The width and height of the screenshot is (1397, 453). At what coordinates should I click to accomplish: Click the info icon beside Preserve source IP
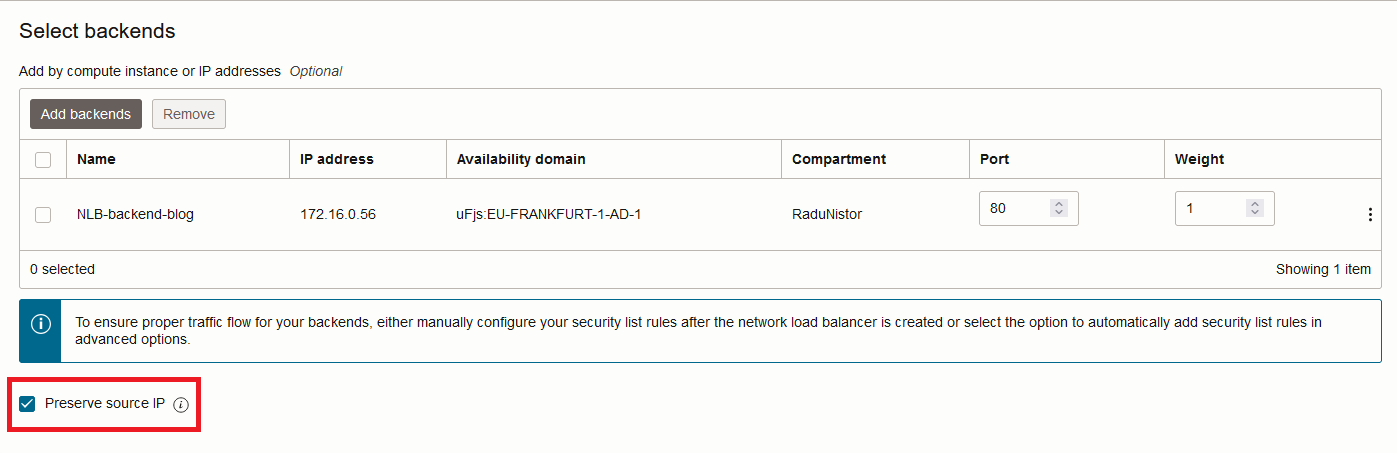point(181,405)
